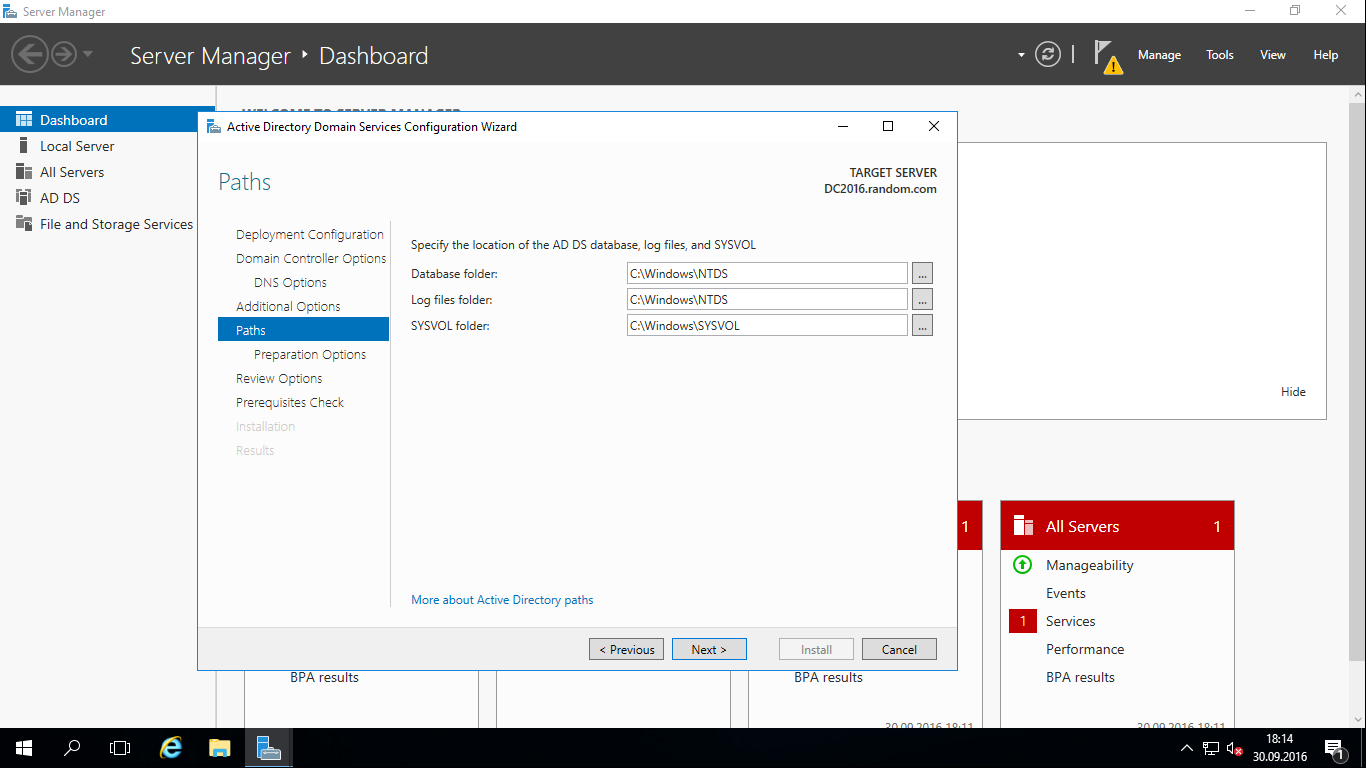Select File and Storage Services in sidebar
This screenshot has width=1366, height=768.
click(x=116, y=224)
